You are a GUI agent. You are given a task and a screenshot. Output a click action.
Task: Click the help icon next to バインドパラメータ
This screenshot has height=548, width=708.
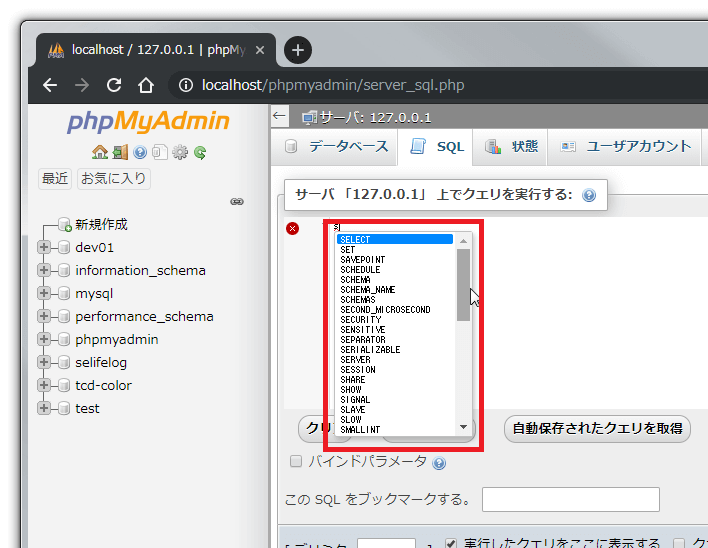coord(439,463)
